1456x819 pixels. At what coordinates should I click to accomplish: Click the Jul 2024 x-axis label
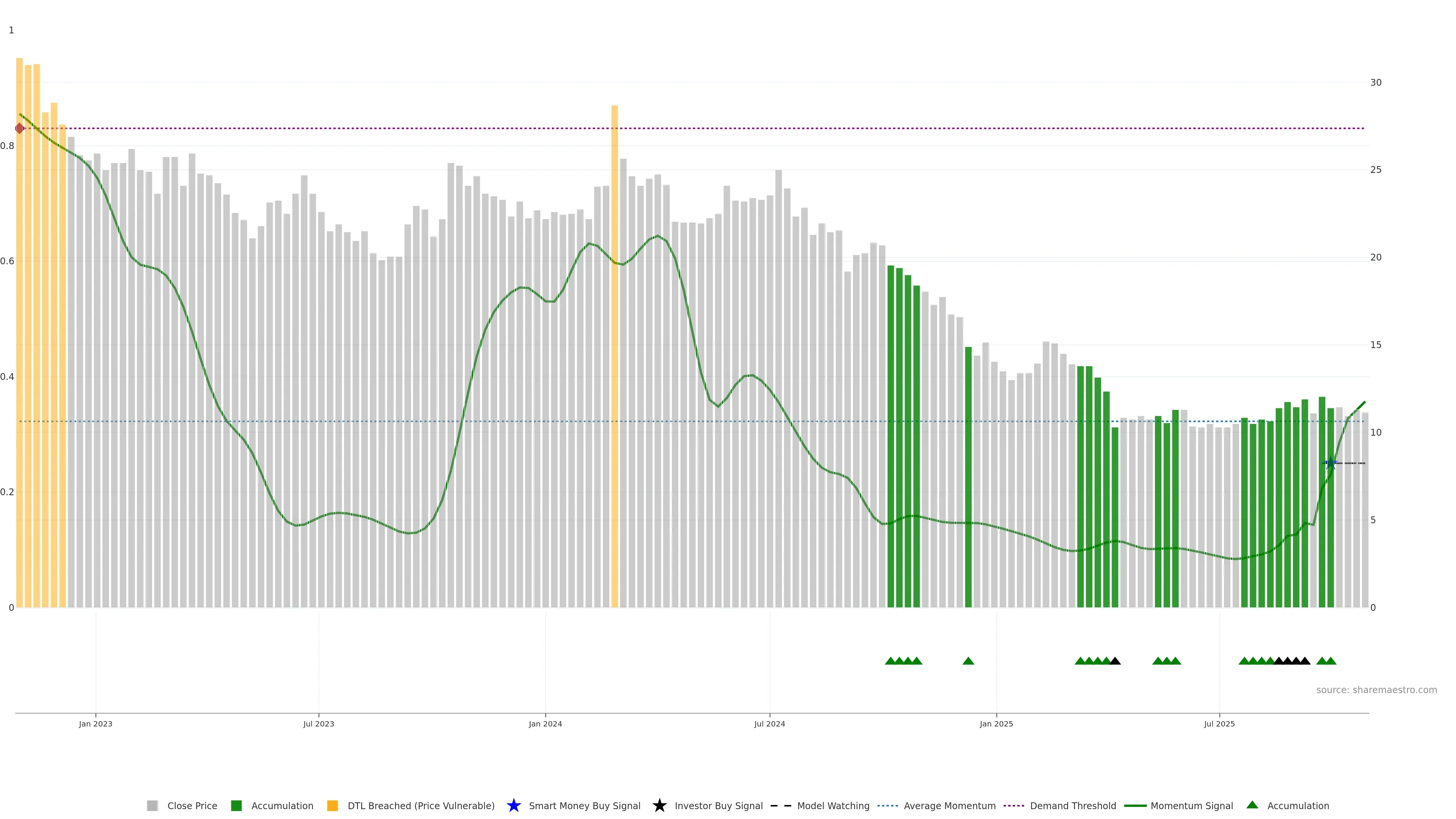click(769, 723)
